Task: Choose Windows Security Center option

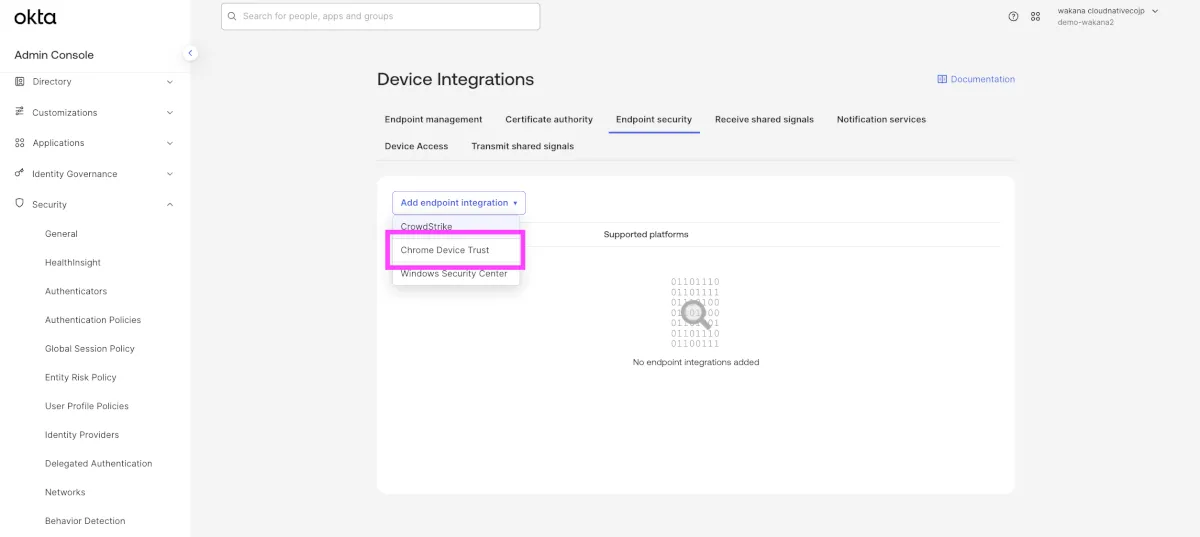Action: click(x=454, y=274)
